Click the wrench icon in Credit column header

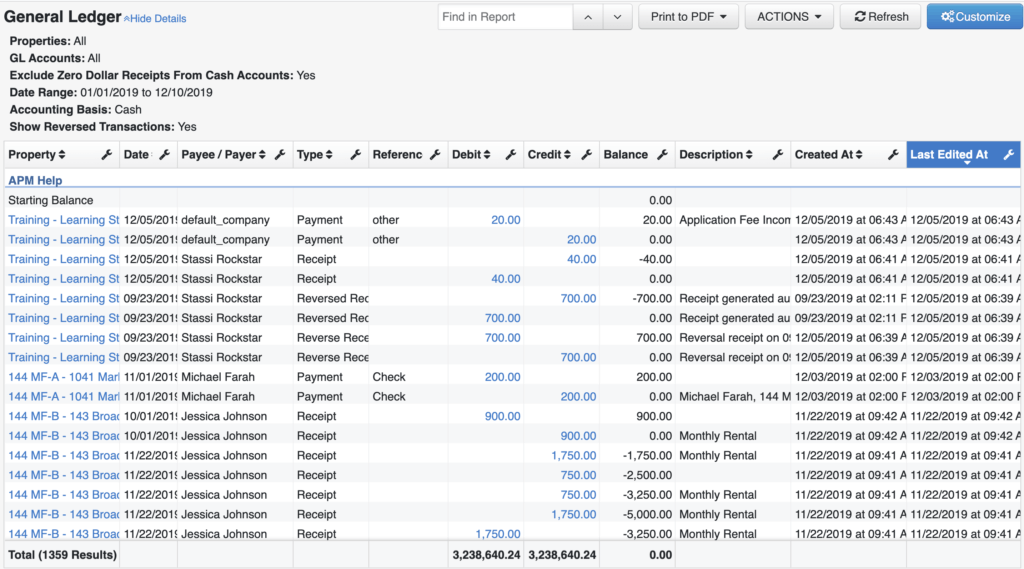586,155
